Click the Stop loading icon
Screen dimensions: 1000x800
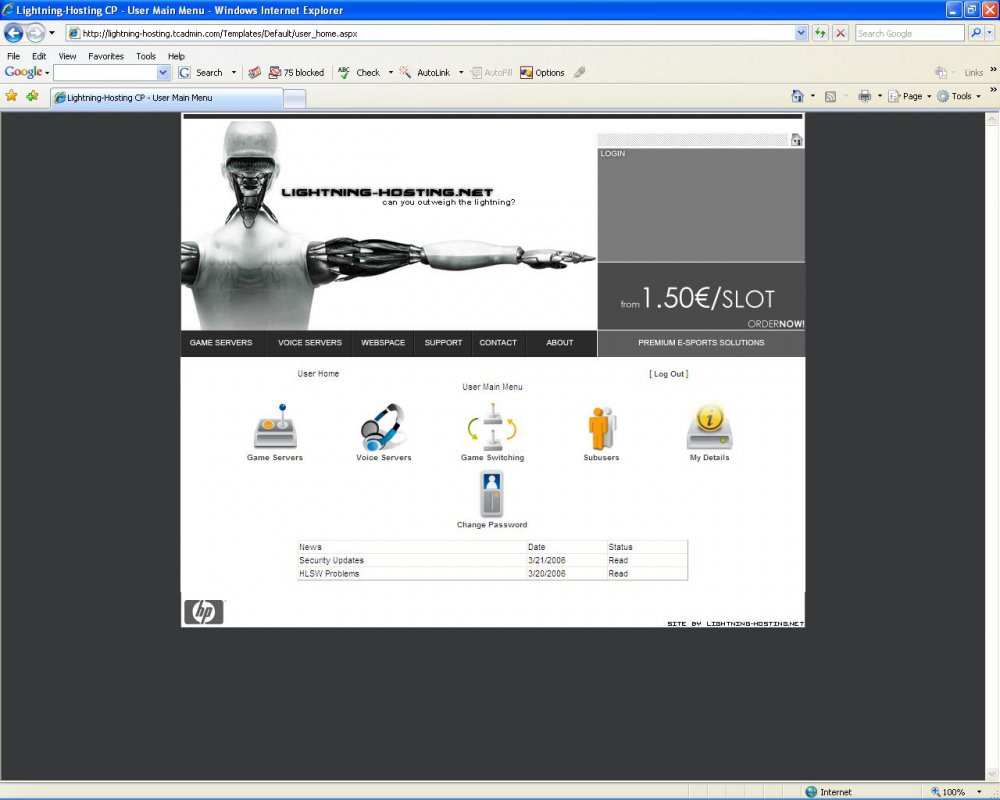pos(841,33)
